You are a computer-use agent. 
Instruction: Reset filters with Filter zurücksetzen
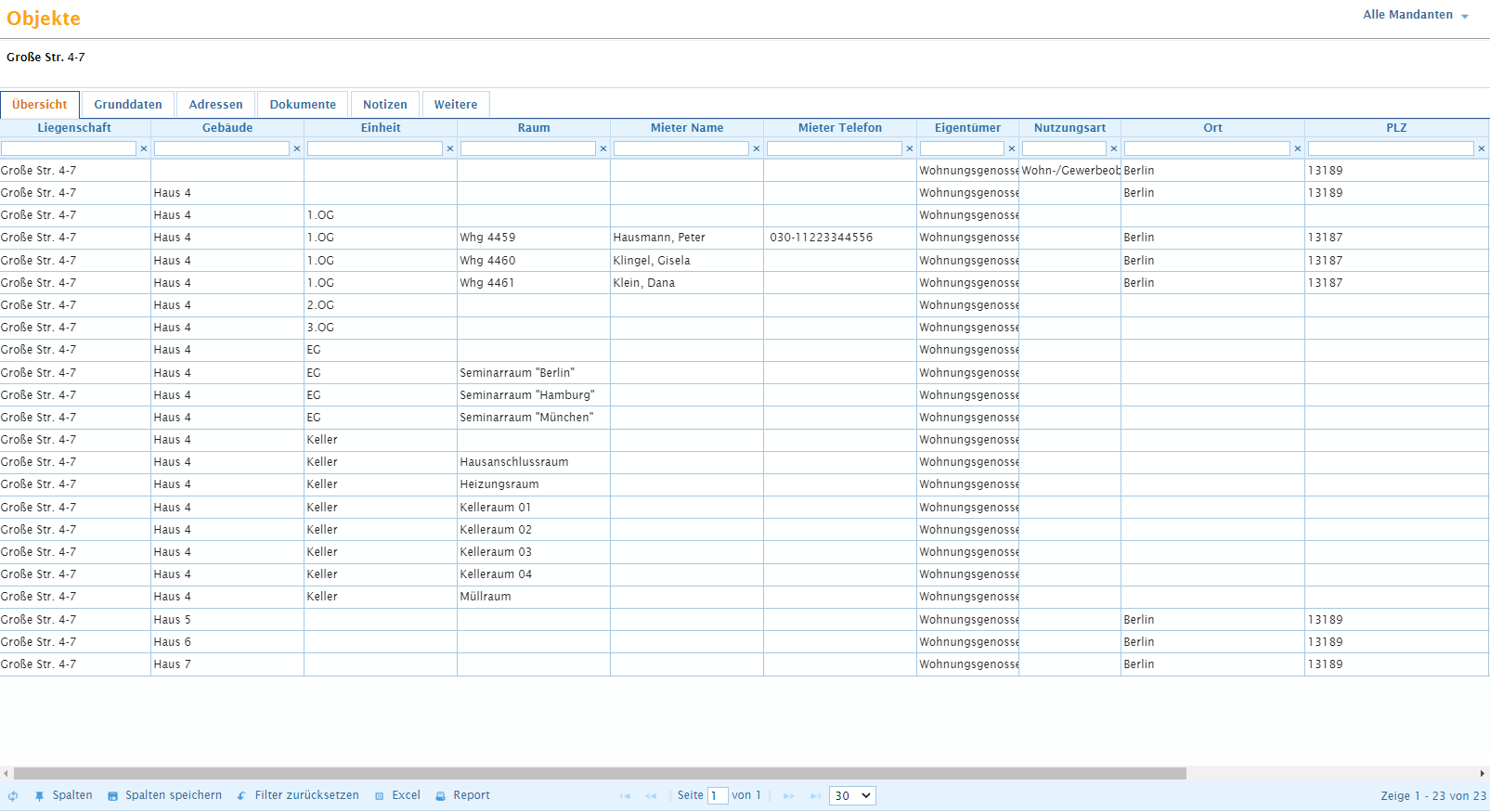(x=298, y=795)
